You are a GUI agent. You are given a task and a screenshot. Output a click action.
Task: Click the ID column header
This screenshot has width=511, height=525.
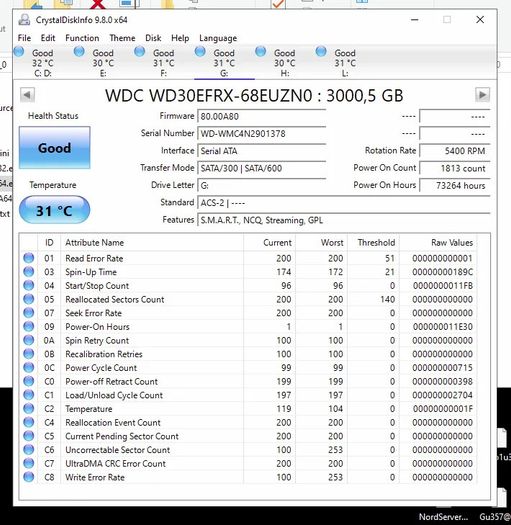coord(49,242)
